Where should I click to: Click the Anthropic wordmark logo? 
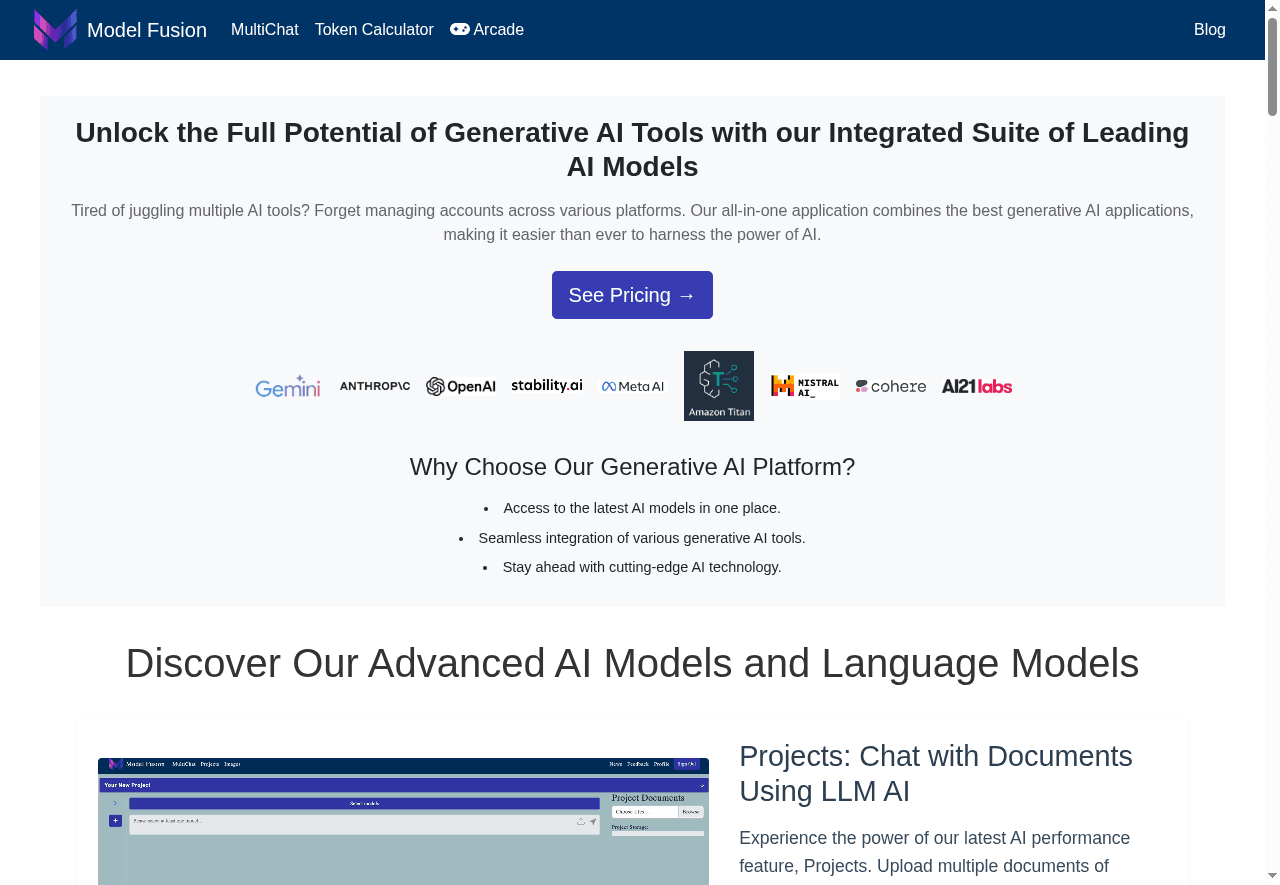pos(374,385)
